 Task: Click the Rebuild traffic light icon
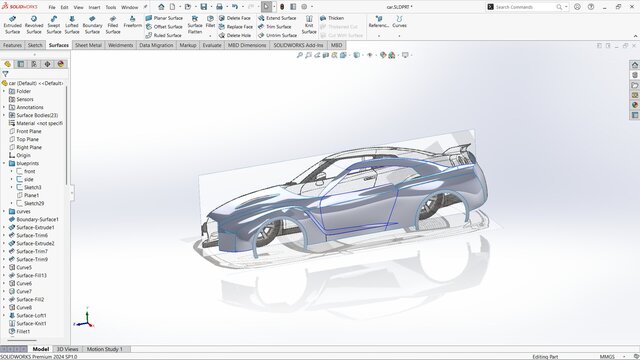click(x=282, y=7)
